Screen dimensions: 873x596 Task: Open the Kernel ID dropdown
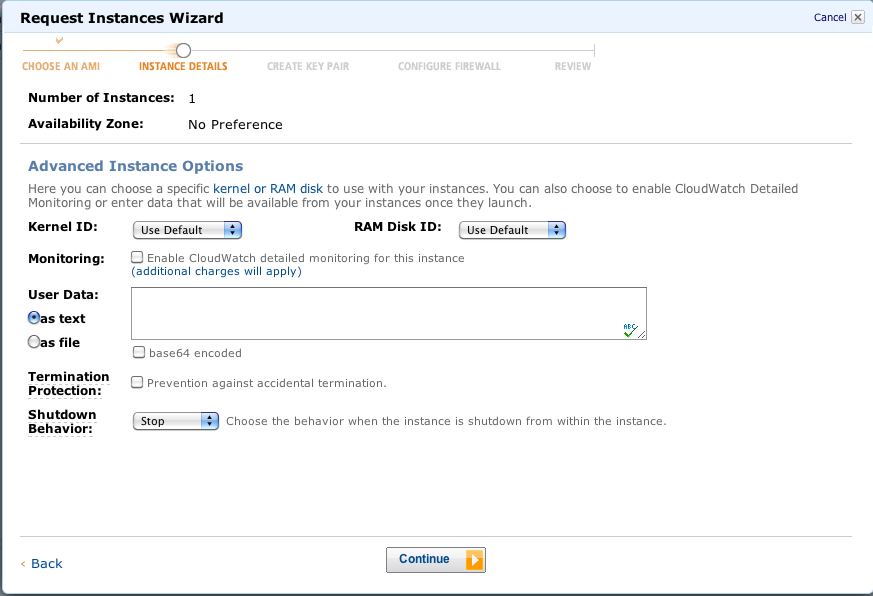(x=187, y=230)
